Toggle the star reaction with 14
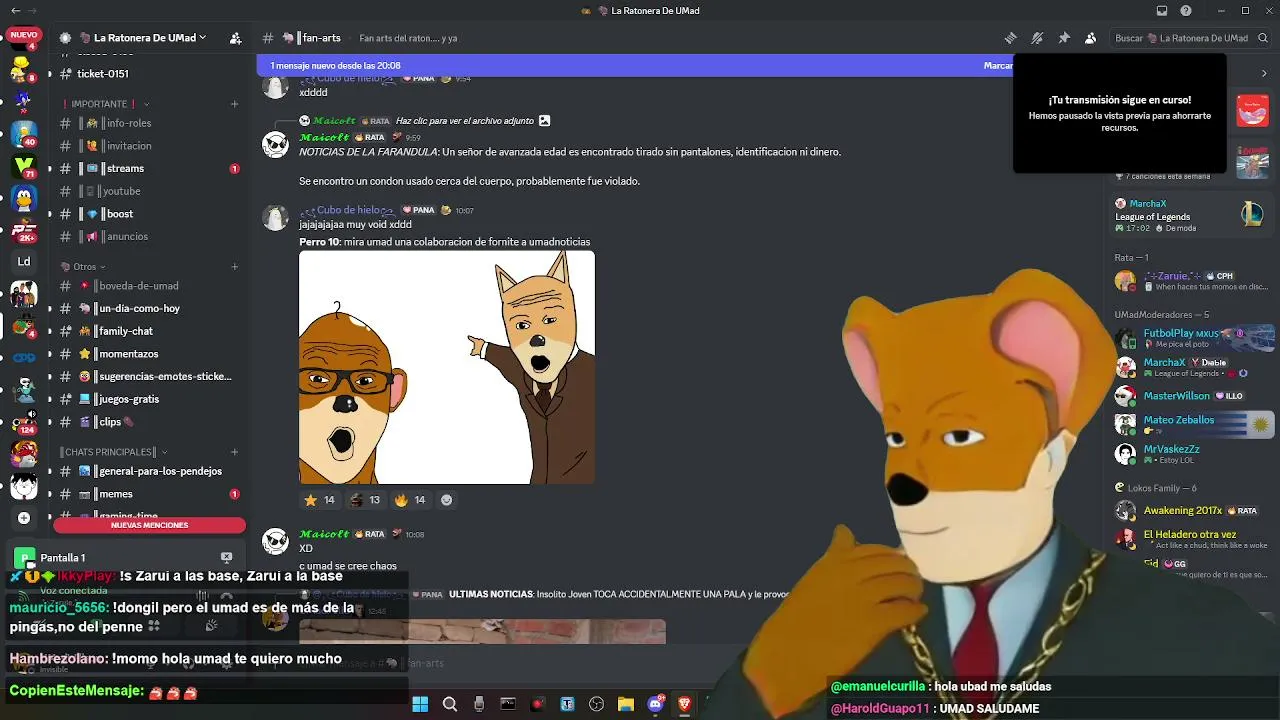Screen dimensions: 1280x720 point(320,500)
